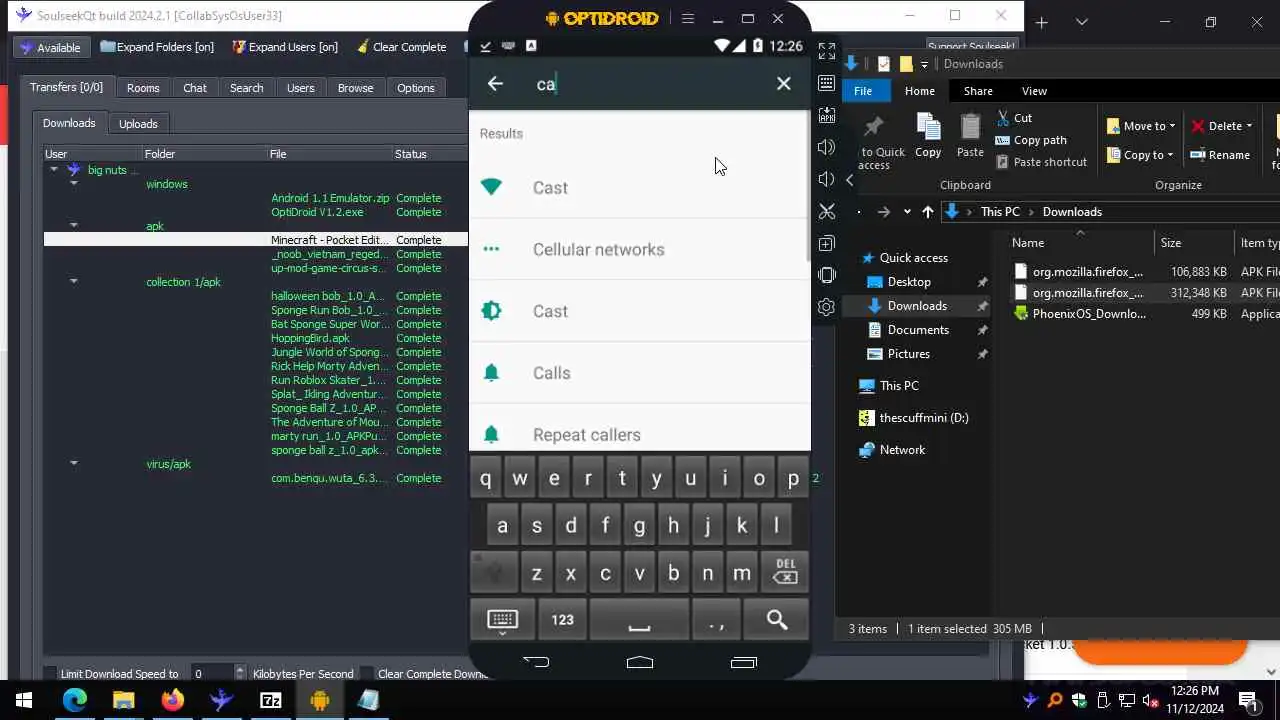
Task: Open the OptiDroid keyboard mapping icon
Action: point(826,83)
